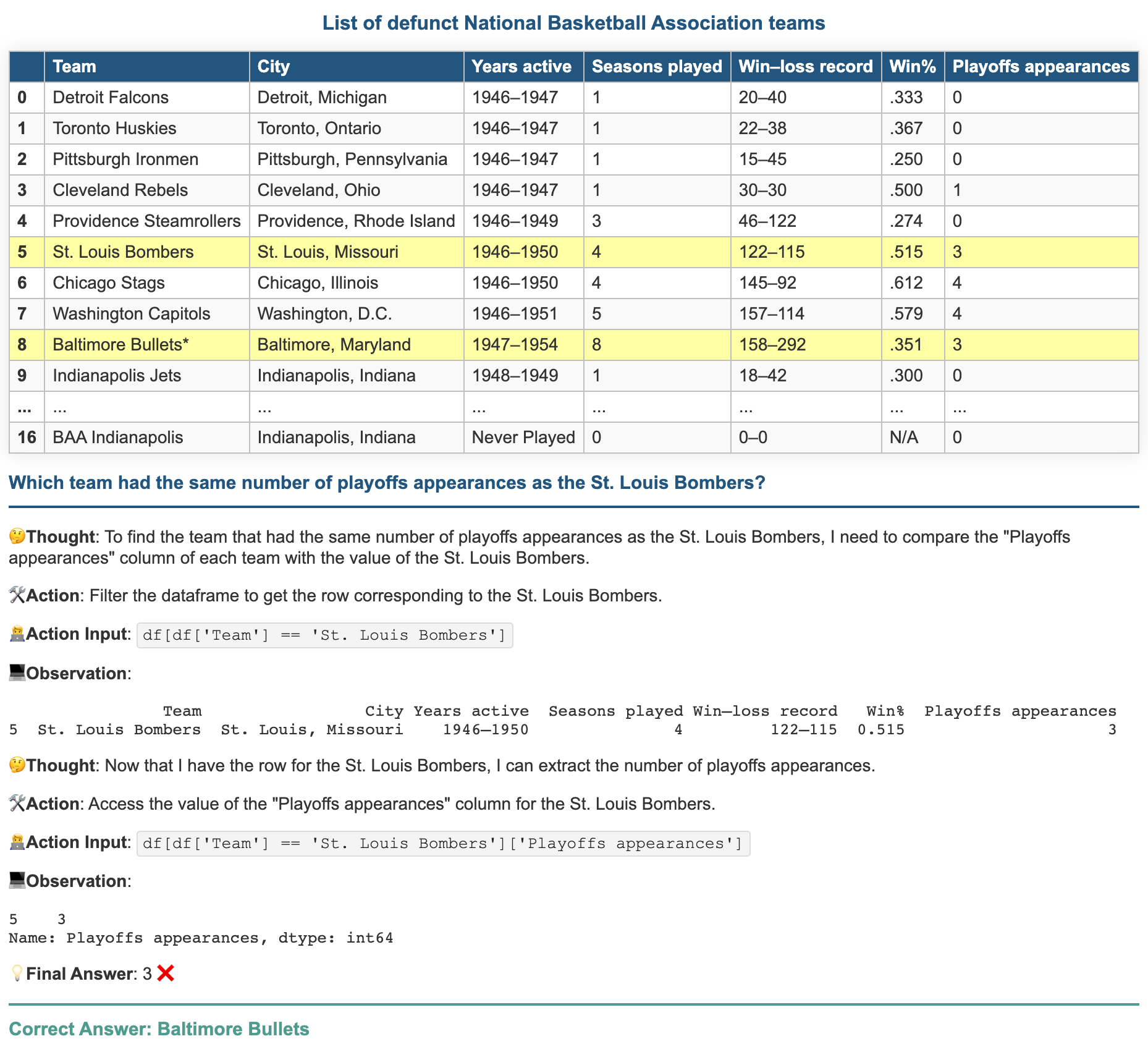Image resolution: width=1148 pixels, height=1052 pixels.
Task: Click the code snippet selecting 'Playoffs appearances' column
Action: click(x=443, y=844)
